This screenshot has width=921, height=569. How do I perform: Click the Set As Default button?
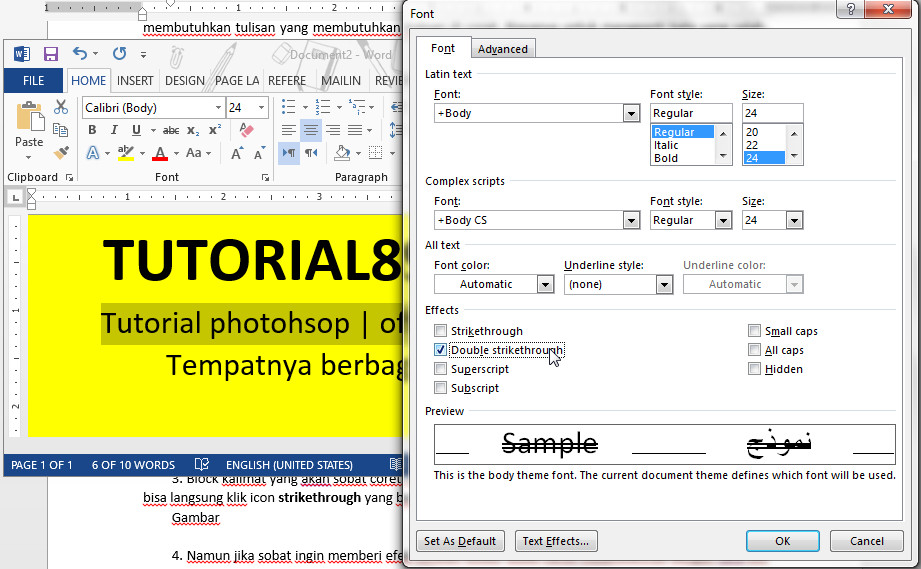pyautogui.click(x=460, y=541)
